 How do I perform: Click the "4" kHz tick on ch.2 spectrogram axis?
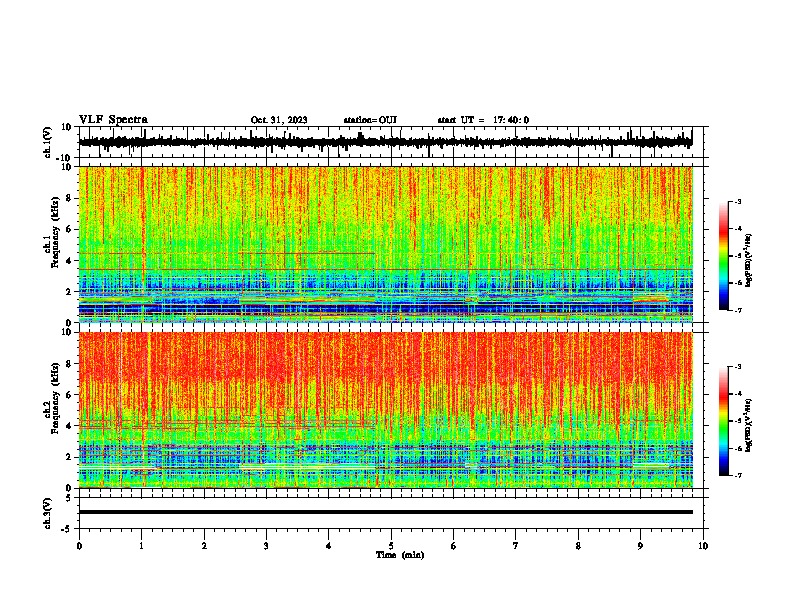click(x=70, y=426)
